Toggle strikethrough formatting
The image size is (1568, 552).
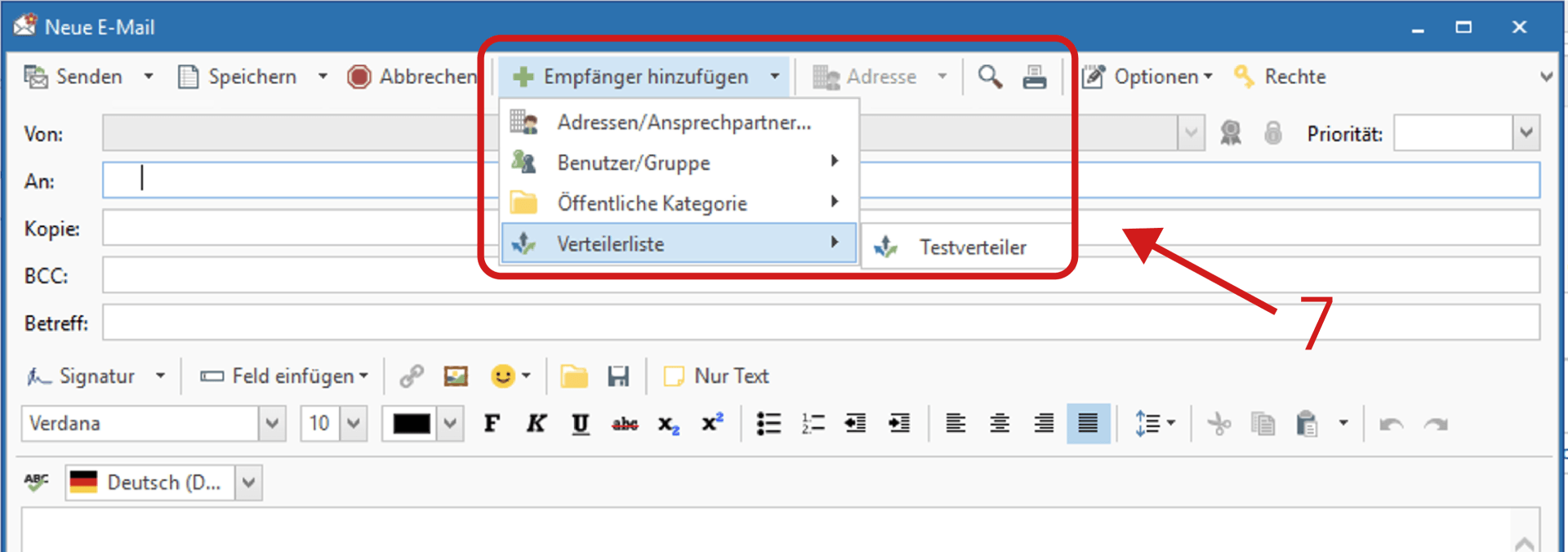(x=625, y=424)
